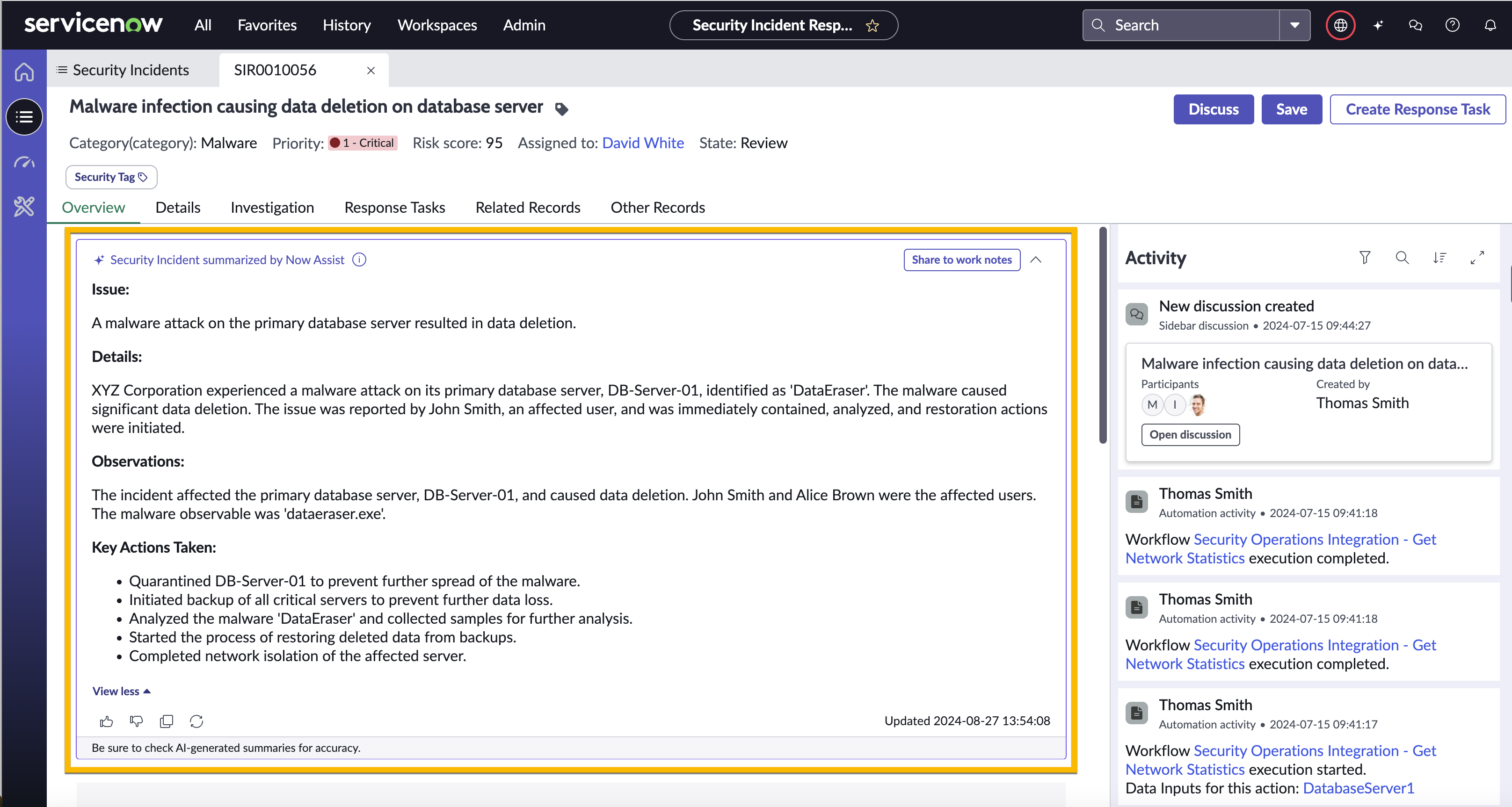Open the Admin menu
This screenshot has width=1512, height=807.
[524, 25]
